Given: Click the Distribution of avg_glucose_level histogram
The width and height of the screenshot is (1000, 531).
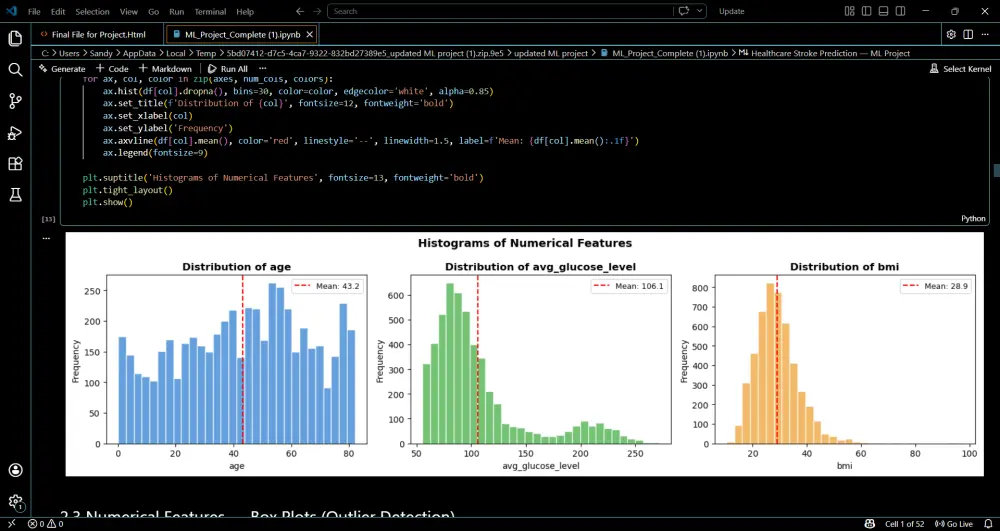Looking at the screenshot, I should click(x=541, y=360).
